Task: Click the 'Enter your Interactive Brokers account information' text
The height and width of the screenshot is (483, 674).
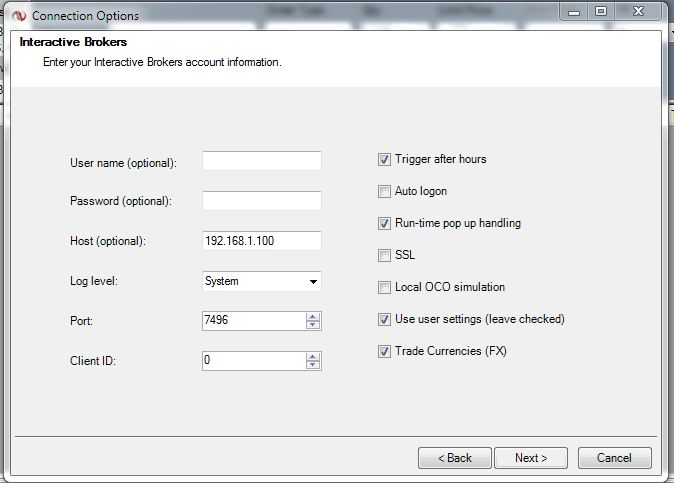Action: [x=162, y=62]
